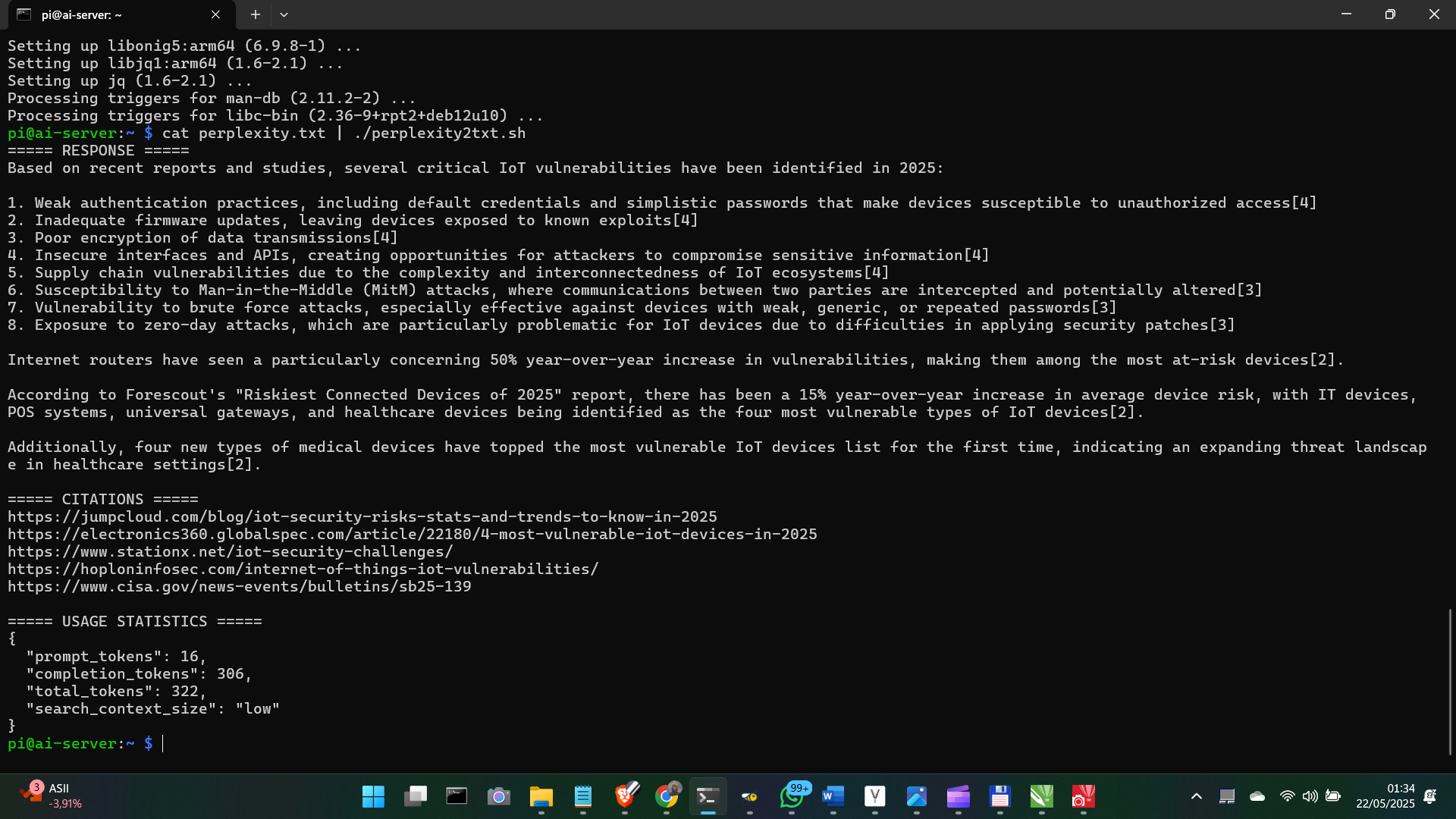Open the Camera app
The width and height of the screenshot is (1456, 819).
pos(497,797)
